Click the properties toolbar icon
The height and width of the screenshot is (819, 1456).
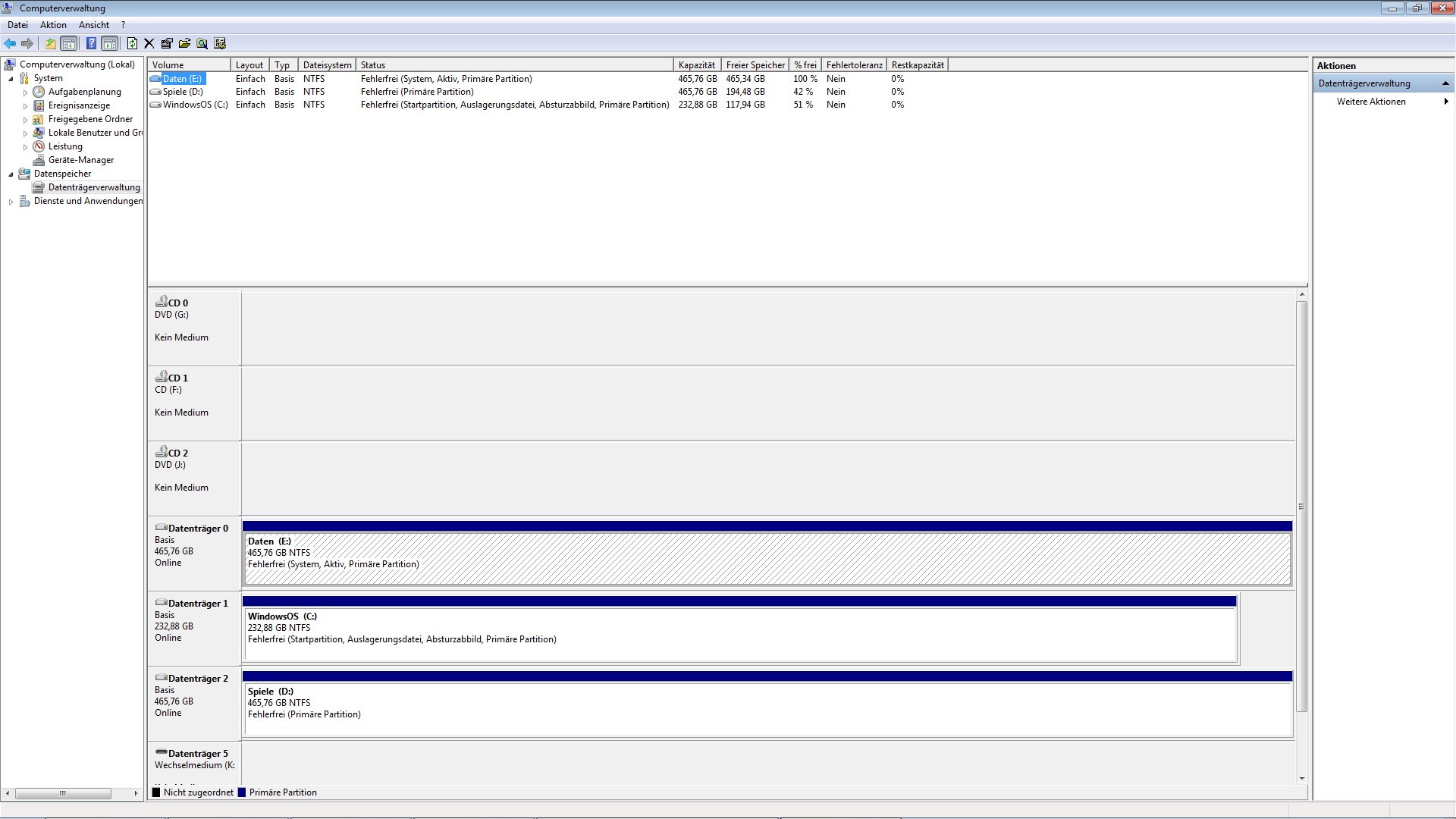167,44
